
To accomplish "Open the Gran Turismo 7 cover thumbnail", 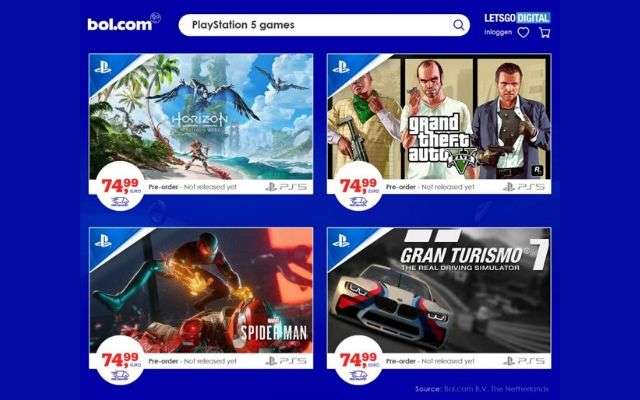I will tap(439, 291).
